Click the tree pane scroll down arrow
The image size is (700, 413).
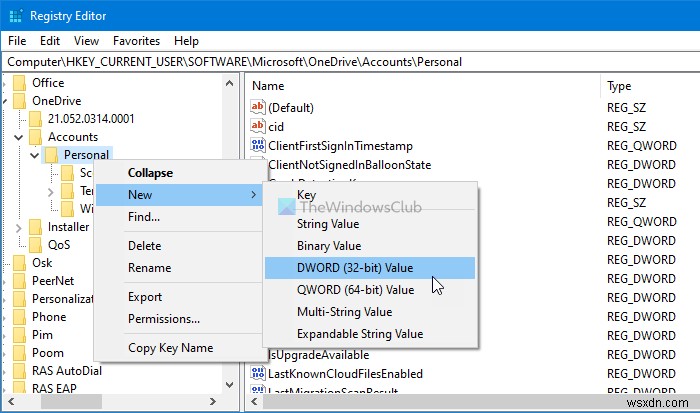click(x=229, y=384)
